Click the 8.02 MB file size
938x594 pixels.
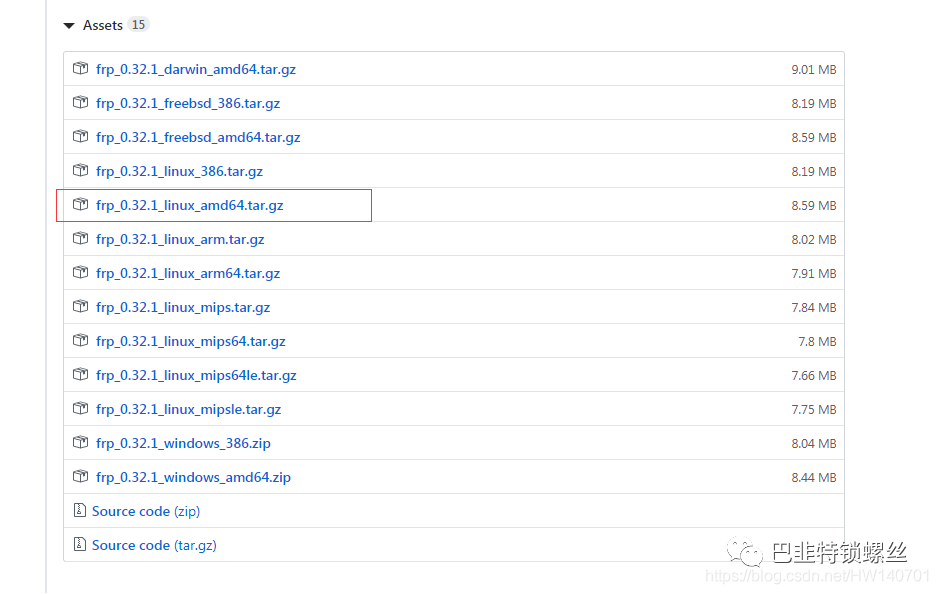tap(814, 240)
